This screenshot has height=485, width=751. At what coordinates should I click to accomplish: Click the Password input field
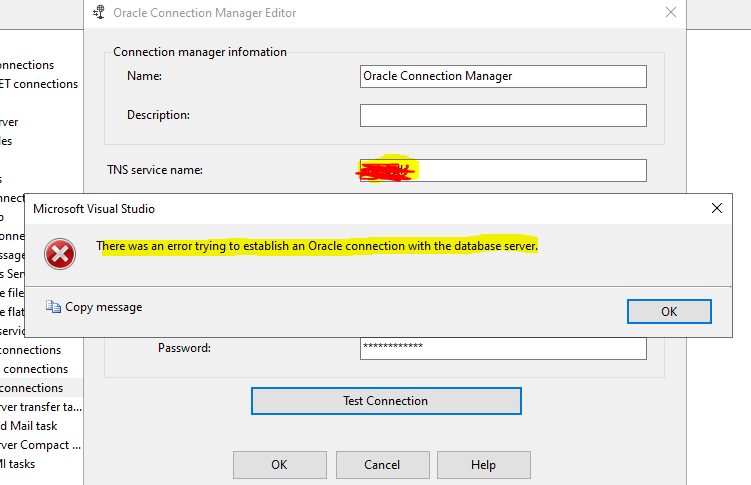(503, 349)
